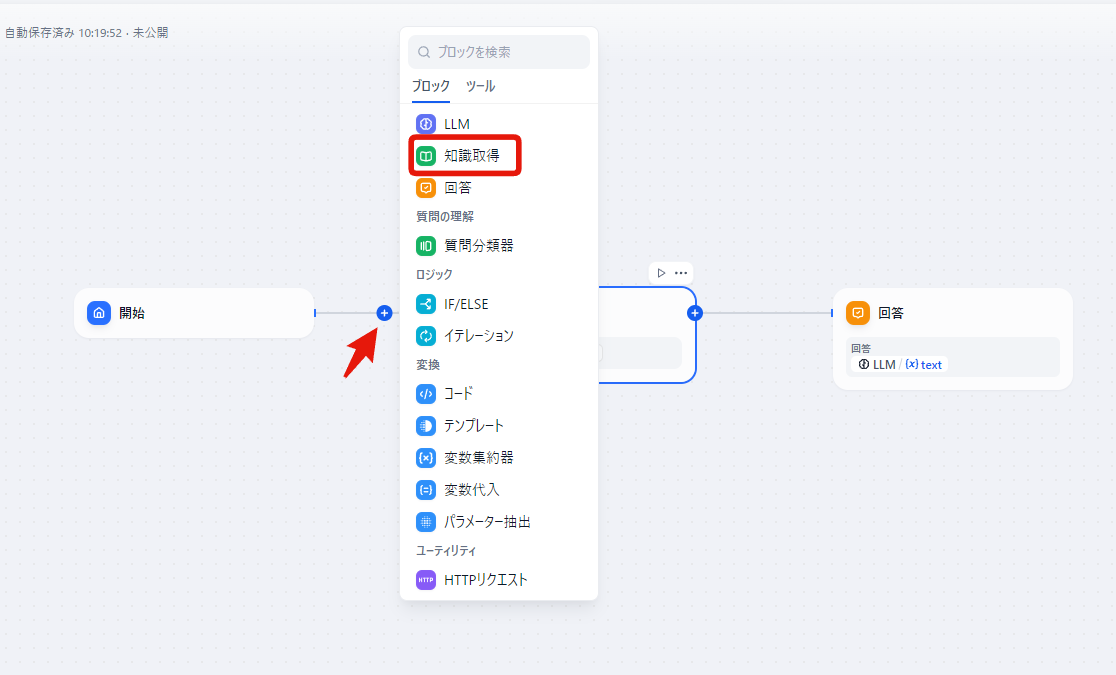
Task: Switch to the ツール tab
Action: click(x=480, y=86)
